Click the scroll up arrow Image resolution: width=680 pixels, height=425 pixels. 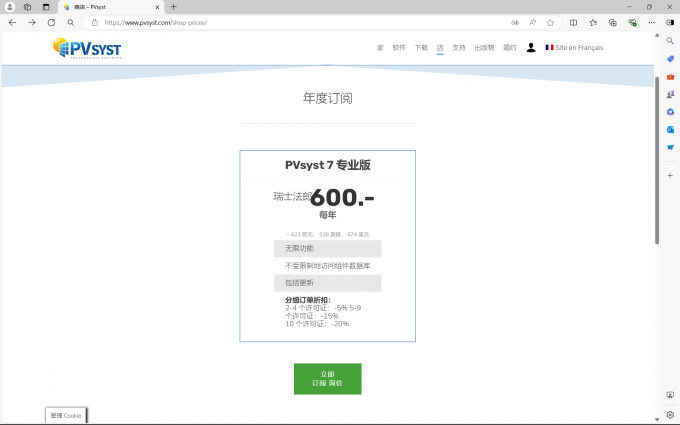coord(657,35)
